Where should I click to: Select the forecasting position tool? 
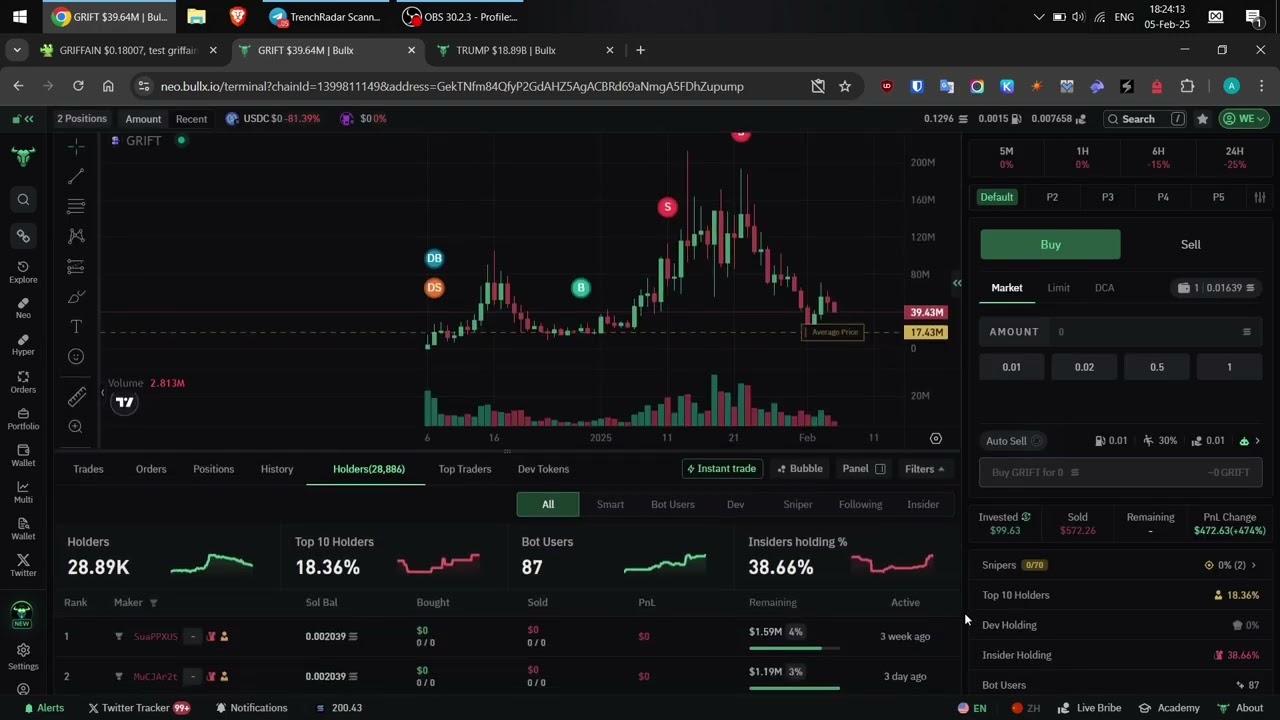76,267
